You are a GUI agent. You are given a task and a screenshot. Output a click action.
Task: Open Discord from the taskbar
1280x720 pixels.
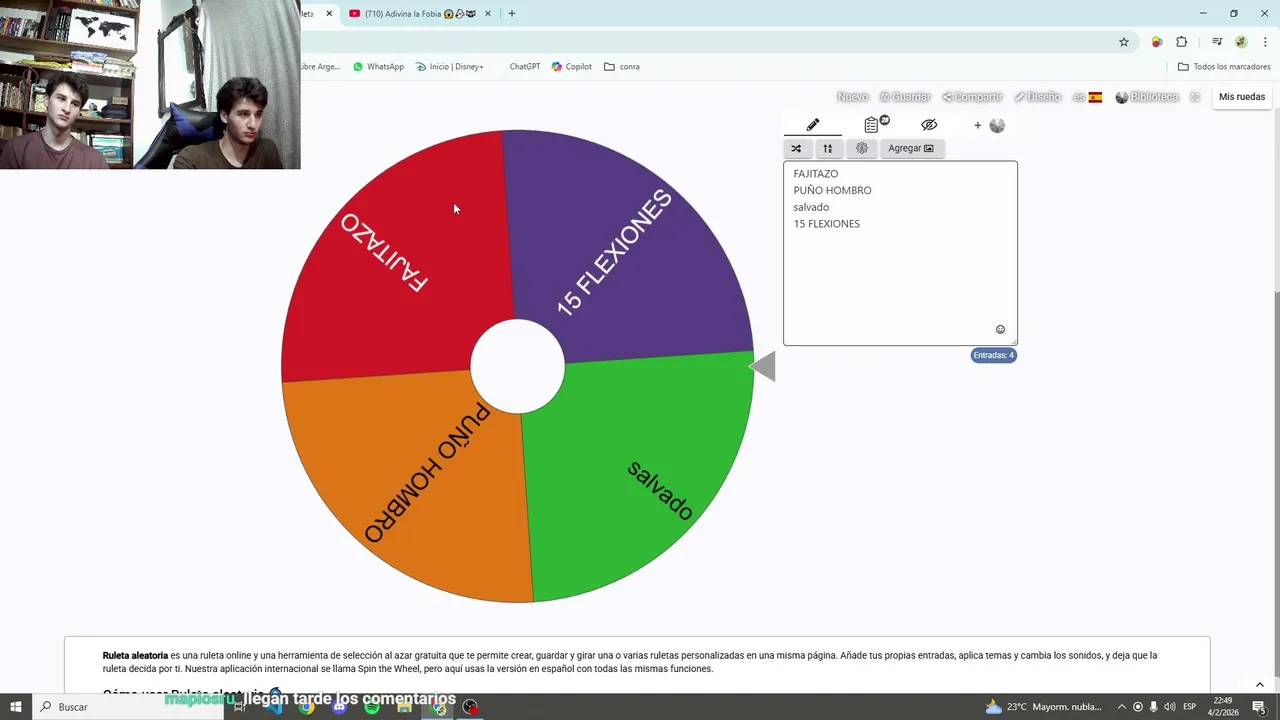339,707
